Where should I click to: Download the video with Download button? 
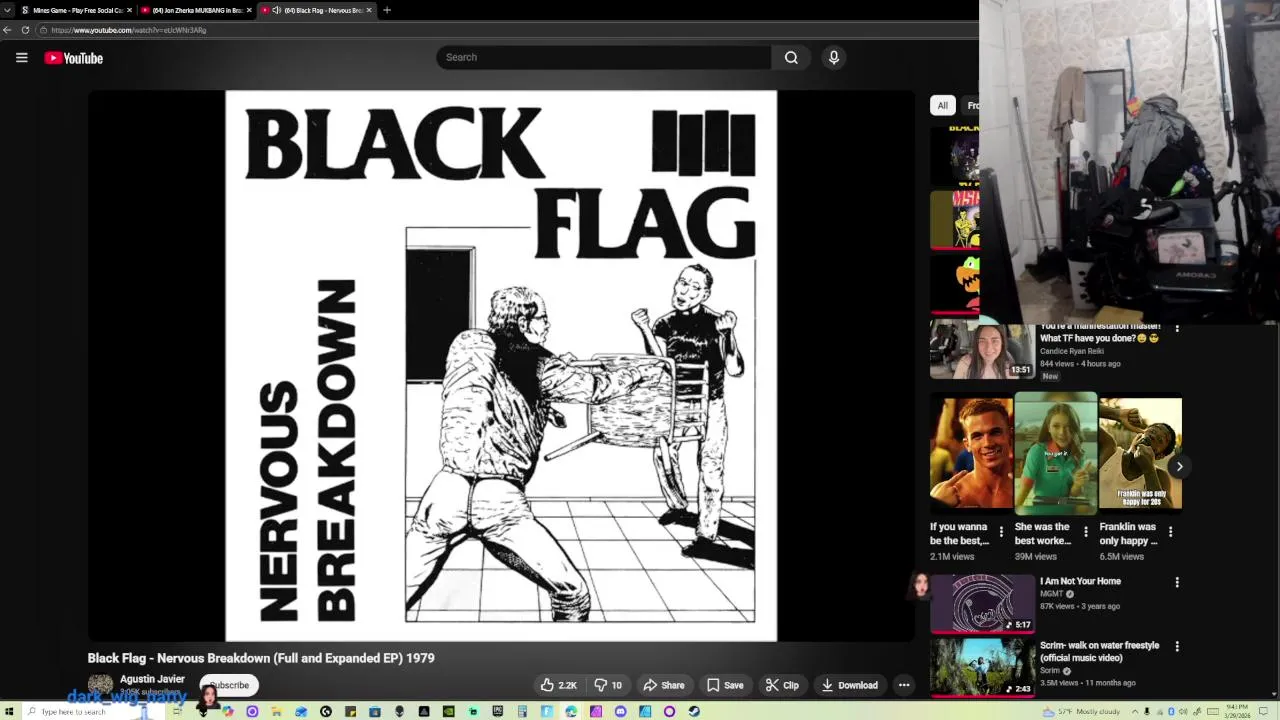click(849, 685)
